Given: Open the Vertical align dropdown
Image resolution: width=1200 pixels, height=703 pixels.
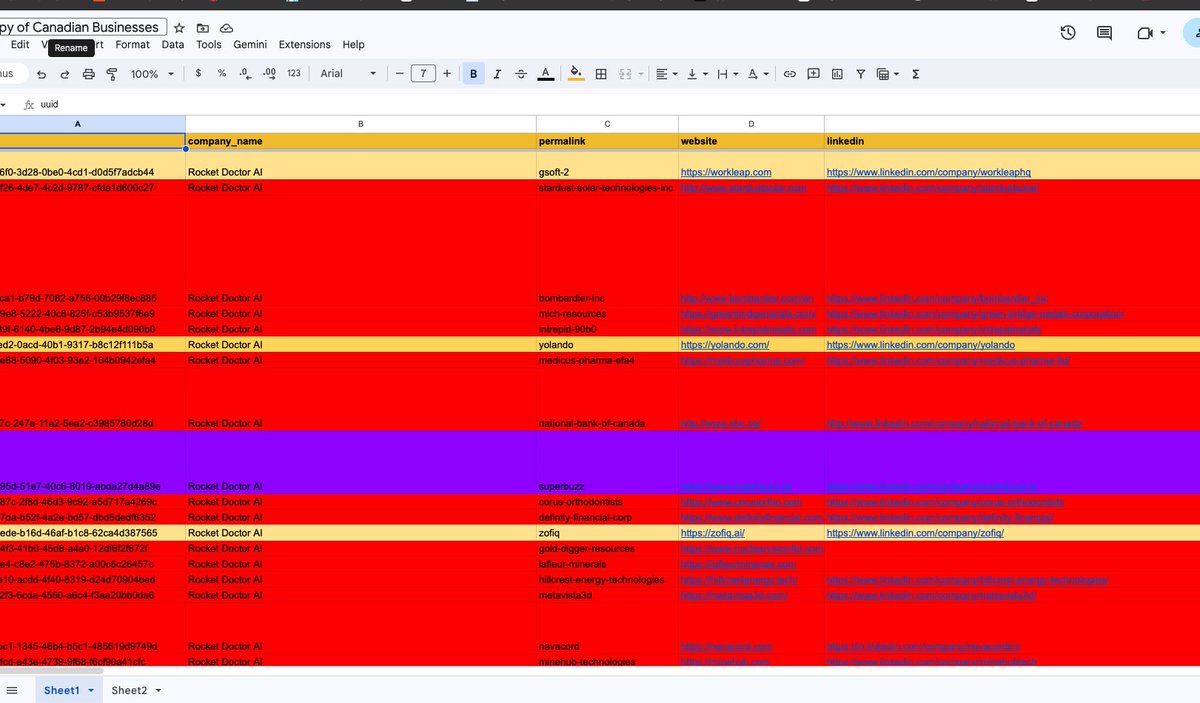Looking at the screenshot, I should [697, 74].
